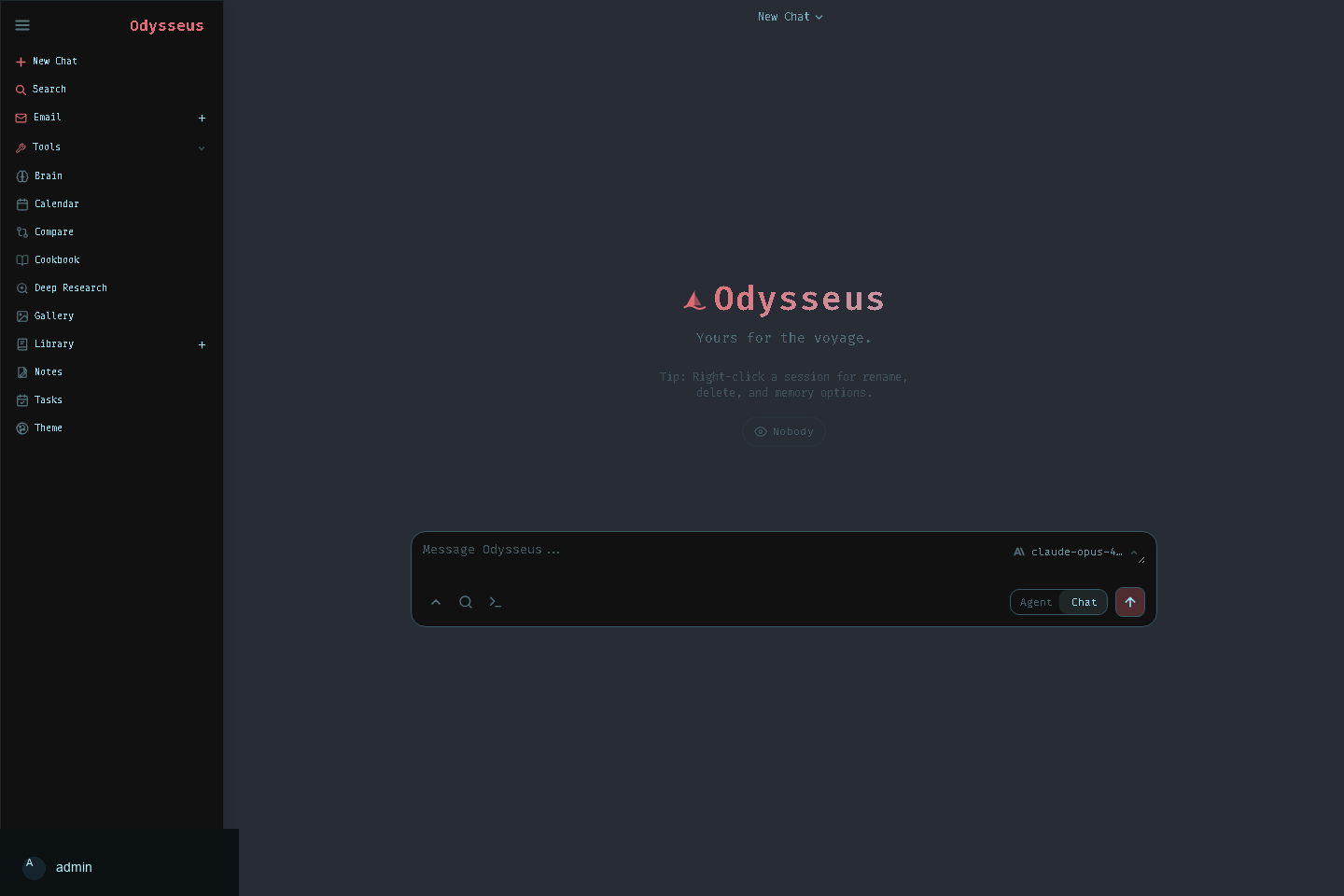Screen dimensions: 1344x896
Task: Click the web search icon in composer
Action: coord(466,602)
